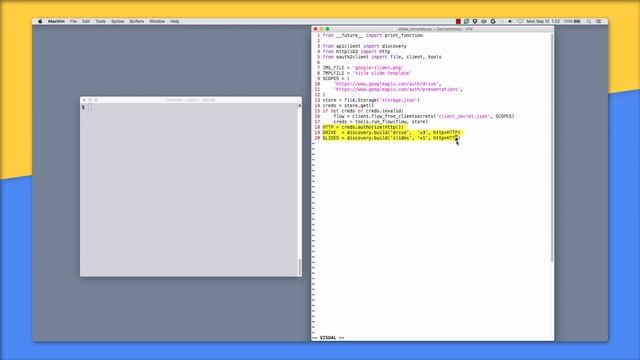
Task: Click the 'title slide template' string
Action: (382, 73)
